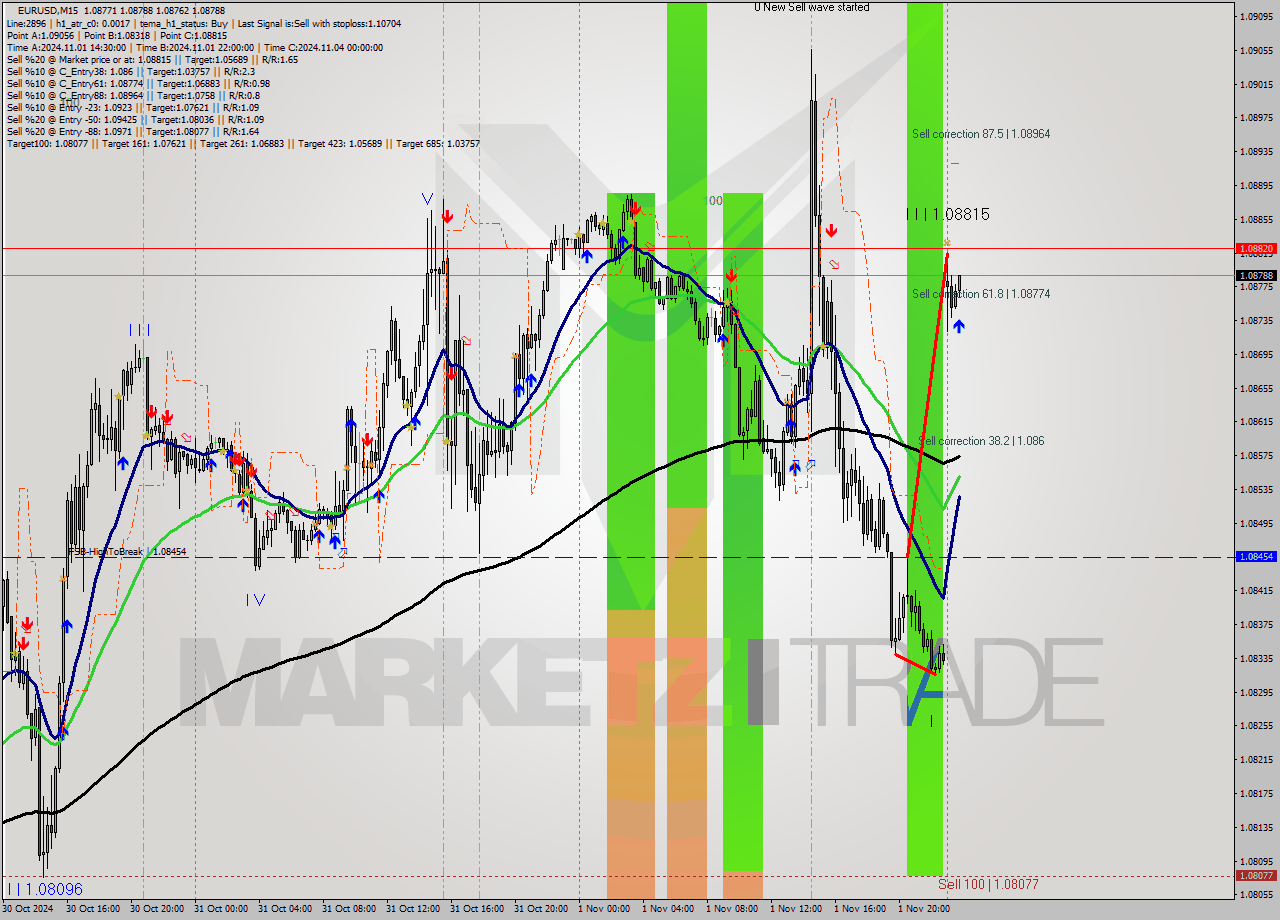
Task: Click the dashed-line price tag 1.08454
Action: pyautogui.click(x=1256, y=556)
